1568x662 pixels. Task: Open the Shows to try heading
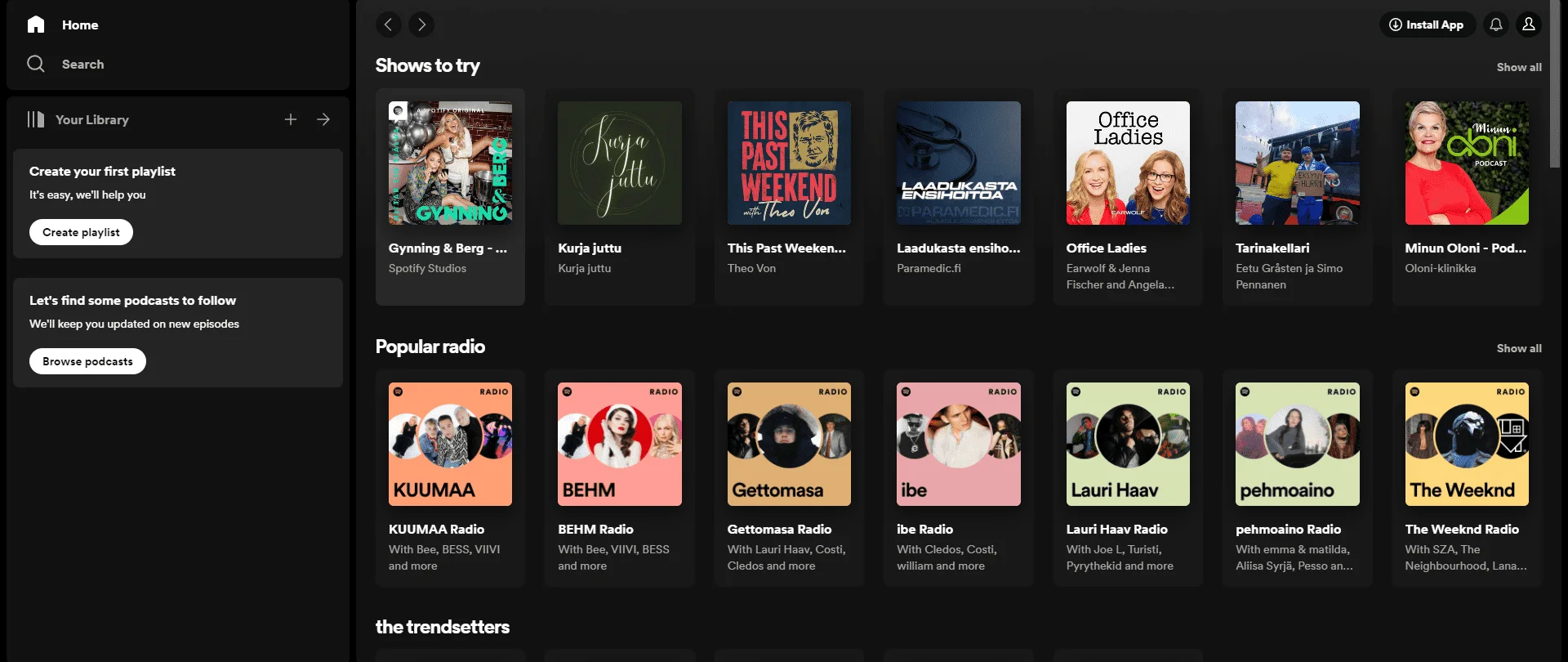pyautogui.click(x=427, y=65)
